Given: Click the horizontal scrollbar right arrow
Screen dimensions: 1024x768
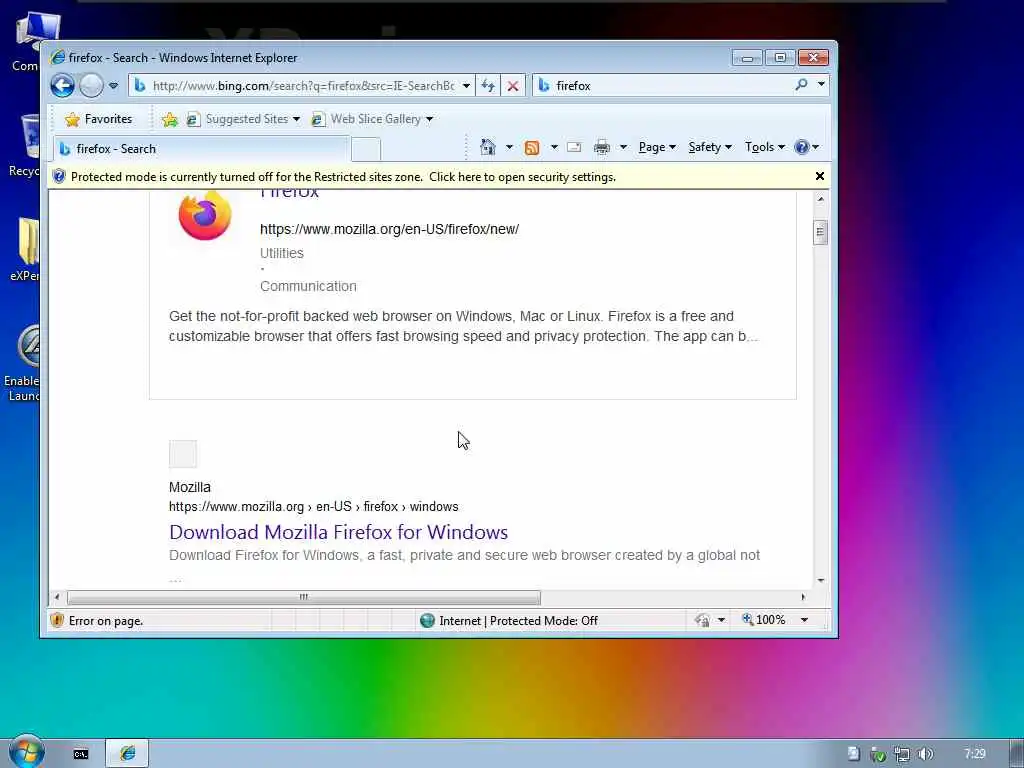Looking at the screenshot, I should [803, 597].
